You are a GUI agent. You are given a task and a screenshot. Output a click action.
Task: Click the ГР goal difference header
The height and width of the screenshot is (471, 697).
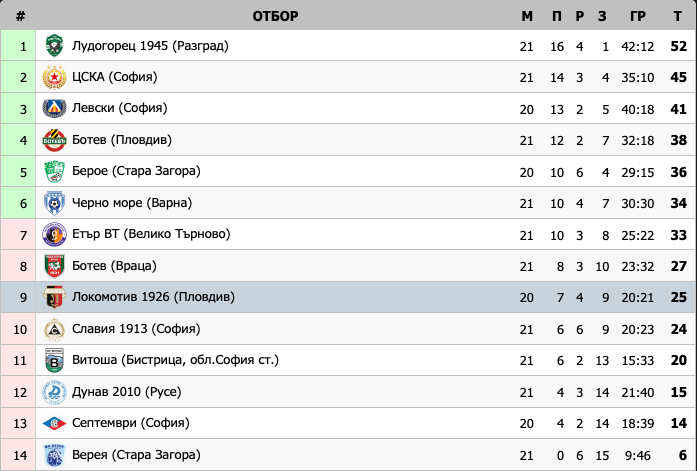638,16
